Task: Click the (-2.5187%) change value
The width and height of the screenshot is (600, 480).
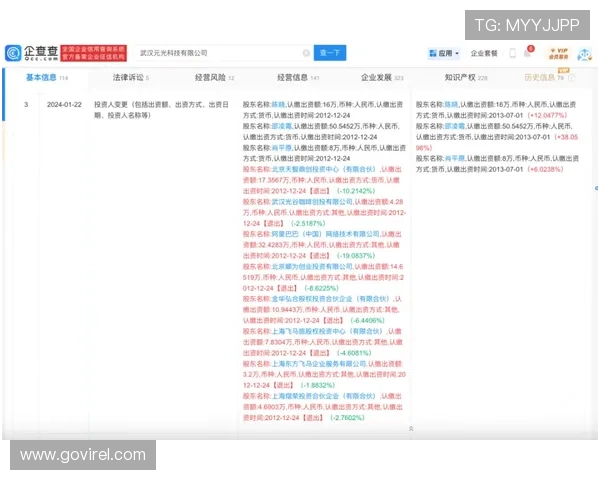Action: tap(308, 223)
